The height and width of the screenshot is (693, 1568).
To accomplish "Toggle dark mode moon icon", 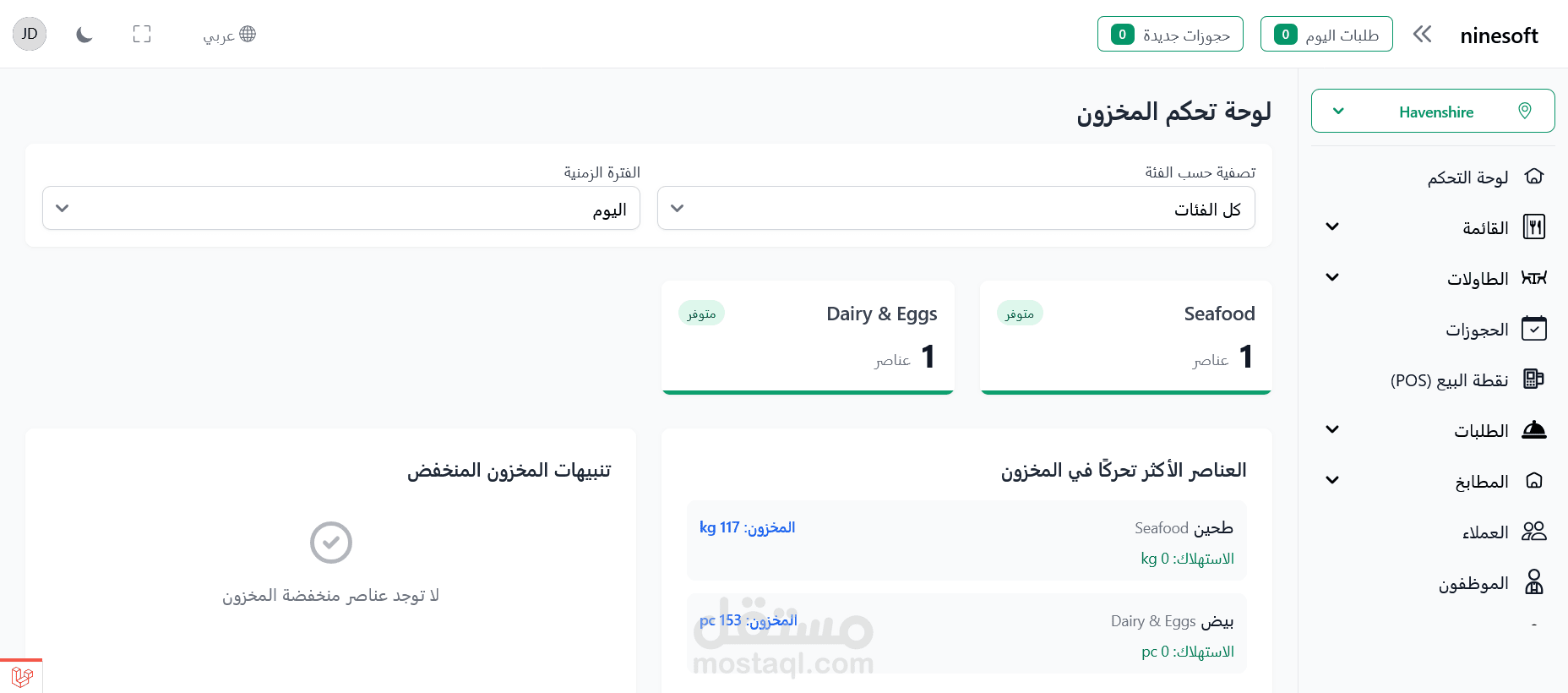I will point(84,35).
